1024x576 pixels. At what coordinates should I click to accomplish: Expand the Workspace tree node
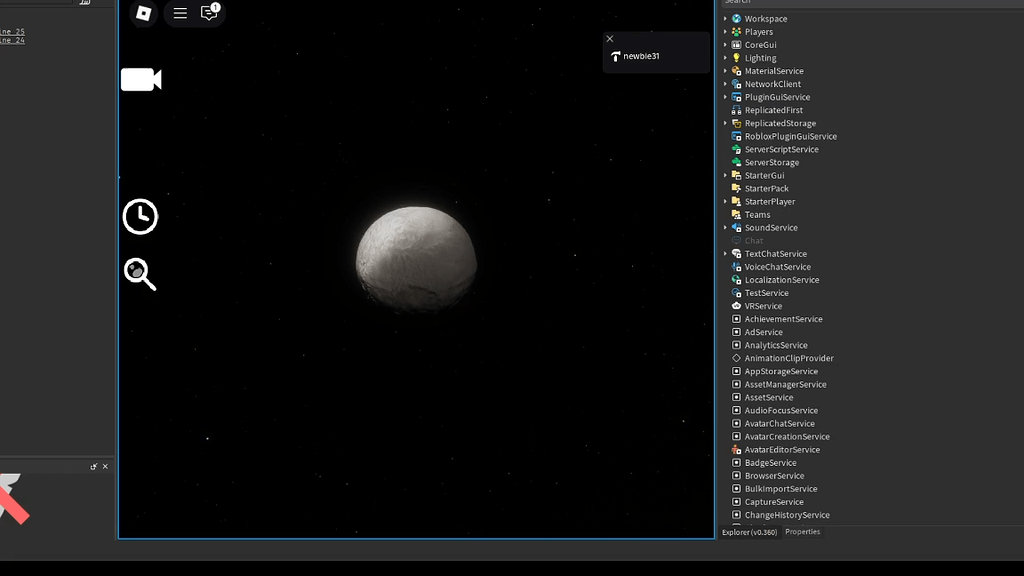[x=726, y=19]
